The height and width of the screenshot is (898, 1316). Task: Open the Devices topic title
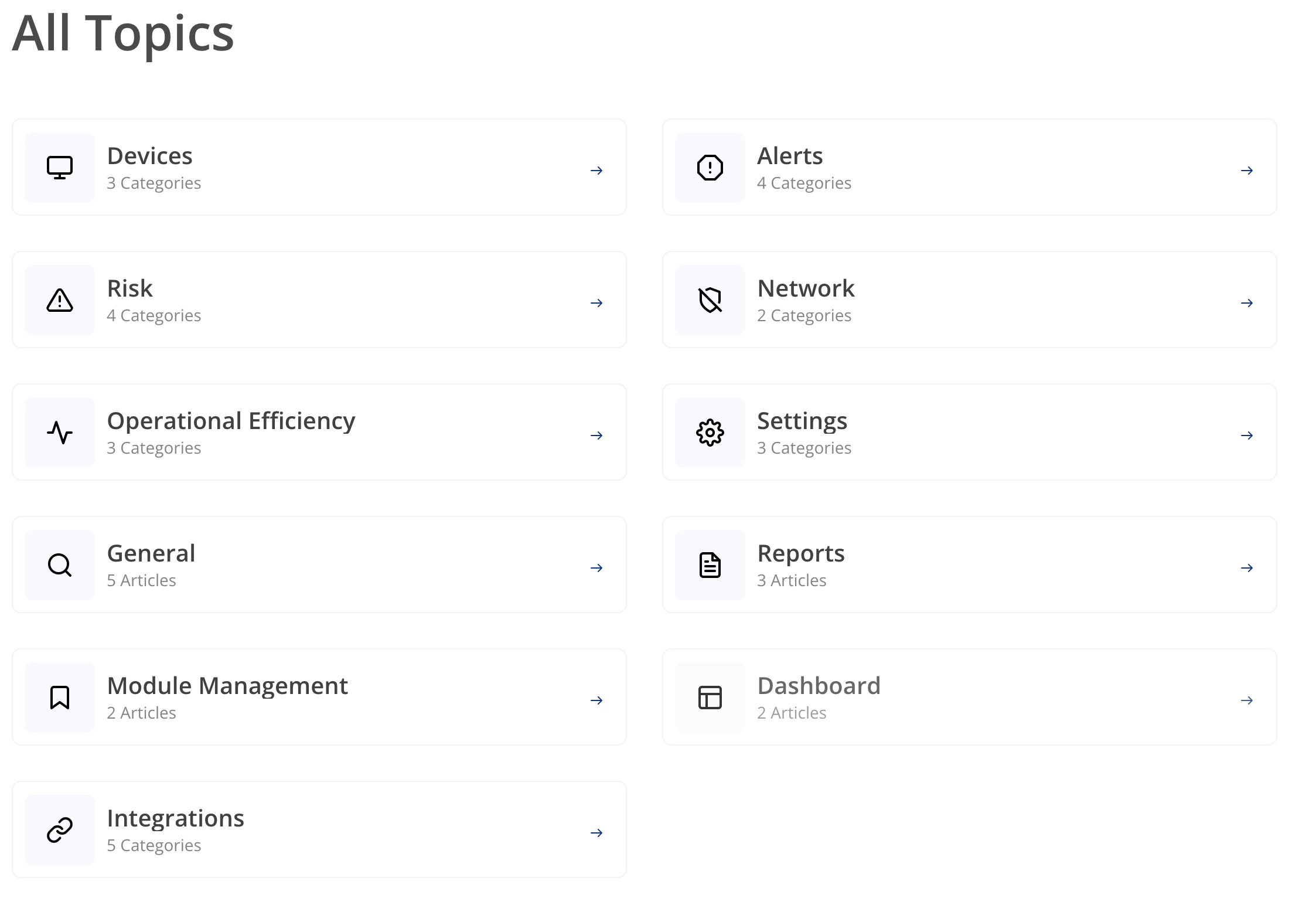pos(149,156)
